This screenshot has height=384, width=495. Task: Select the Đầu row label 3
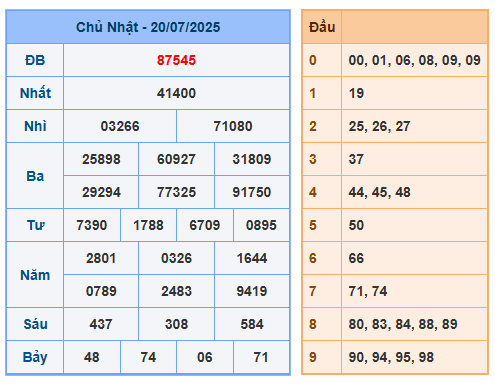[x=313, y=159]
